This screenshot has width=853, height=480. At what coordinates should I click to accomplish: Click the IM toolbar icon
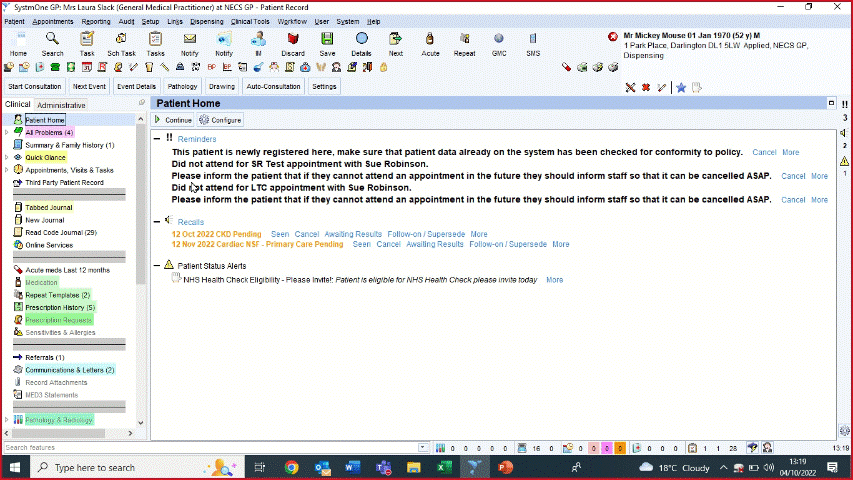[x=258, y=44]
